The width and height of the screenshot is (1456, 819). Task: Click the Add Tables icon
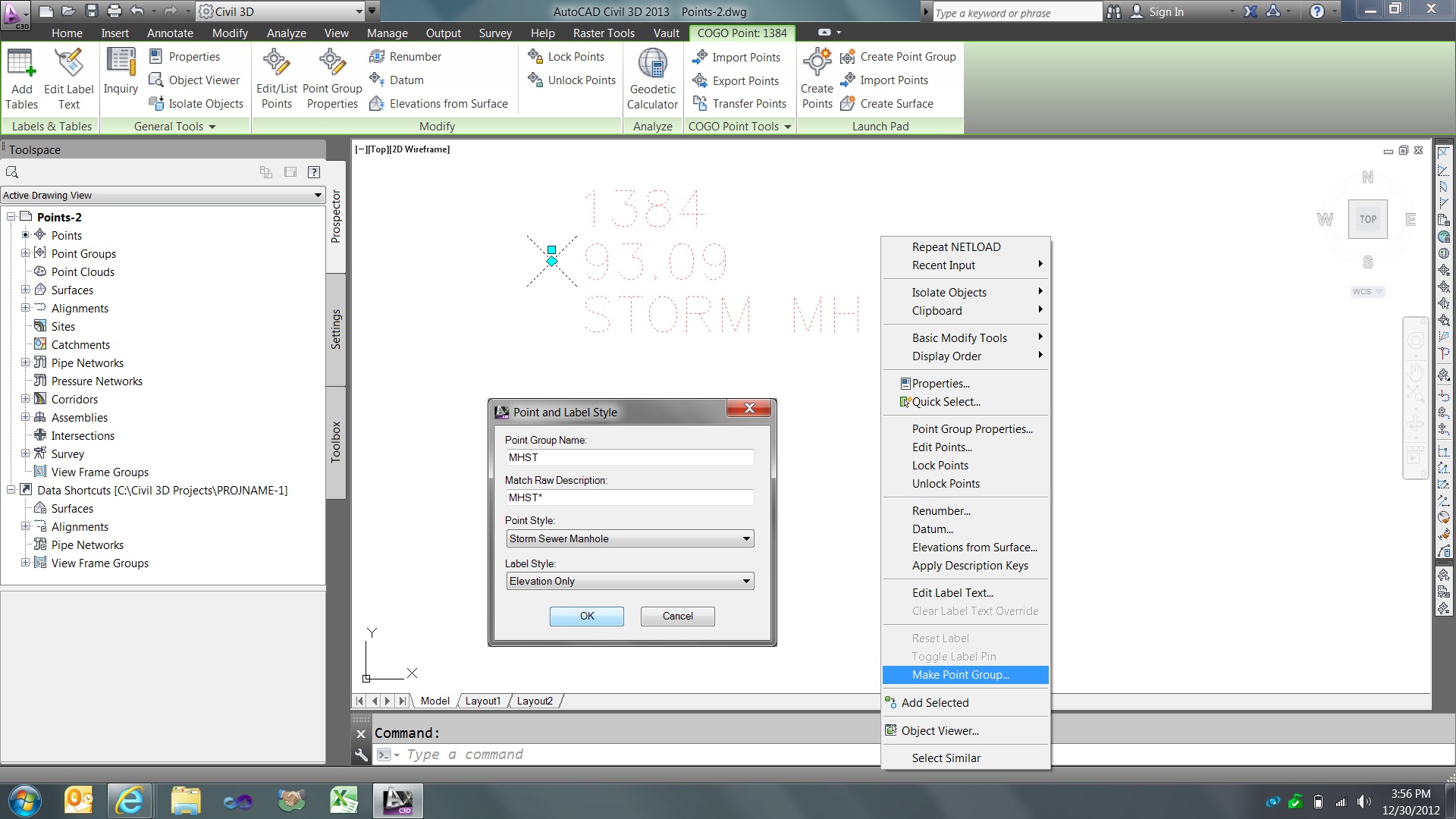coord(21,65)
